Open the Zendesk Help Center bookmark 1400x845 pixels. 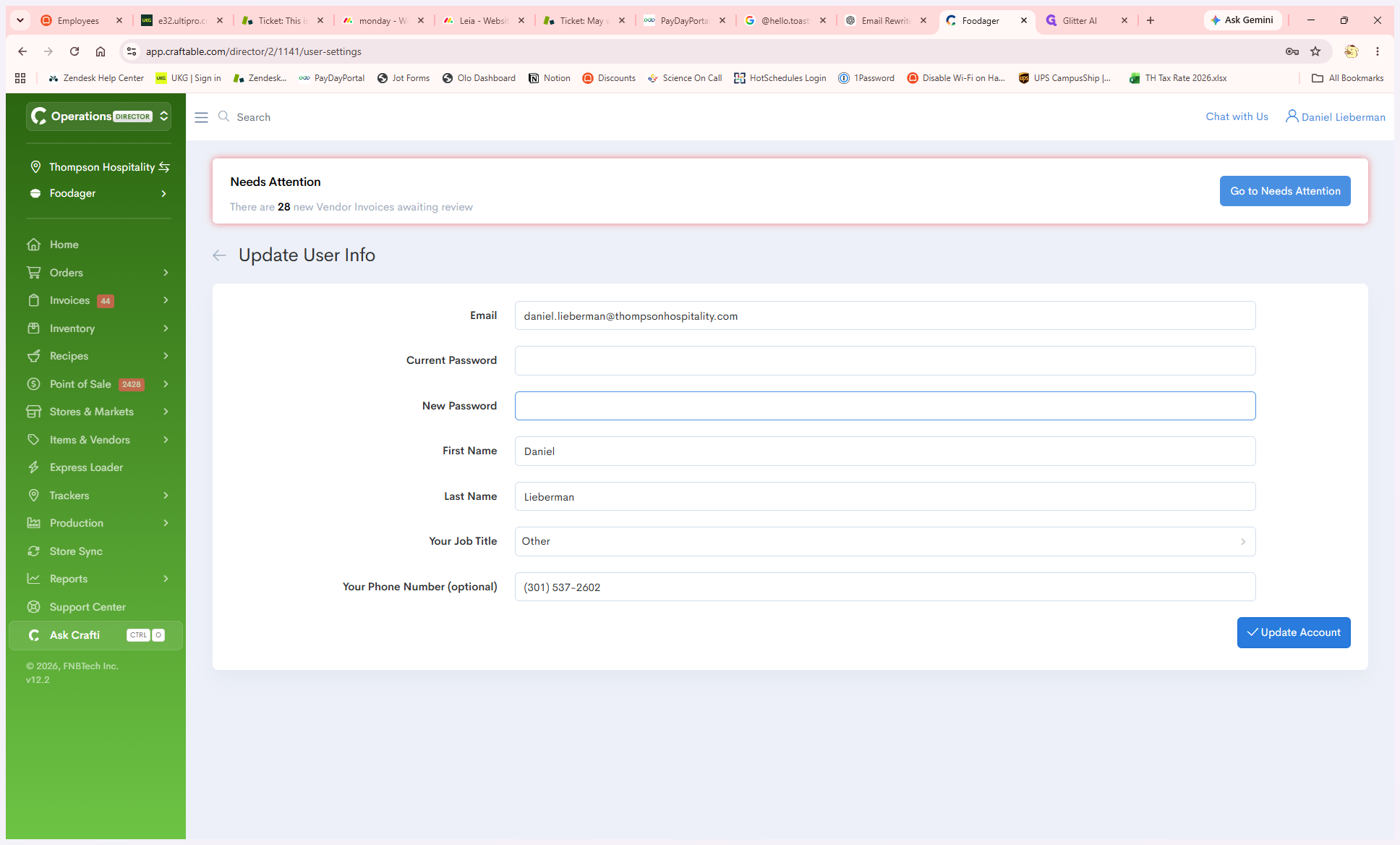tap(96, 78)
